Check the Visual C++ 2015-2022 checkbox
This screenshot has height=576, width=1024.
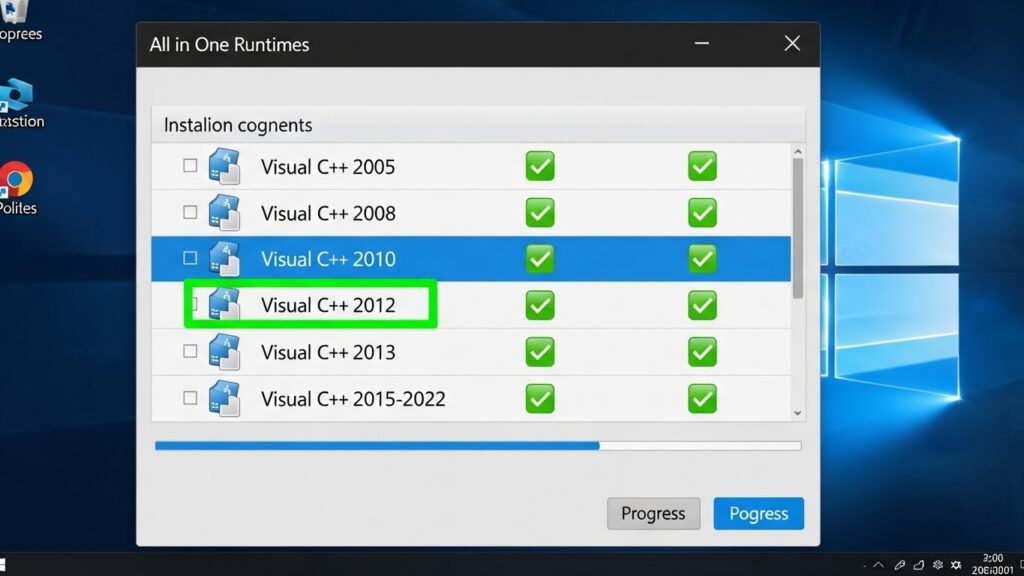190,398
